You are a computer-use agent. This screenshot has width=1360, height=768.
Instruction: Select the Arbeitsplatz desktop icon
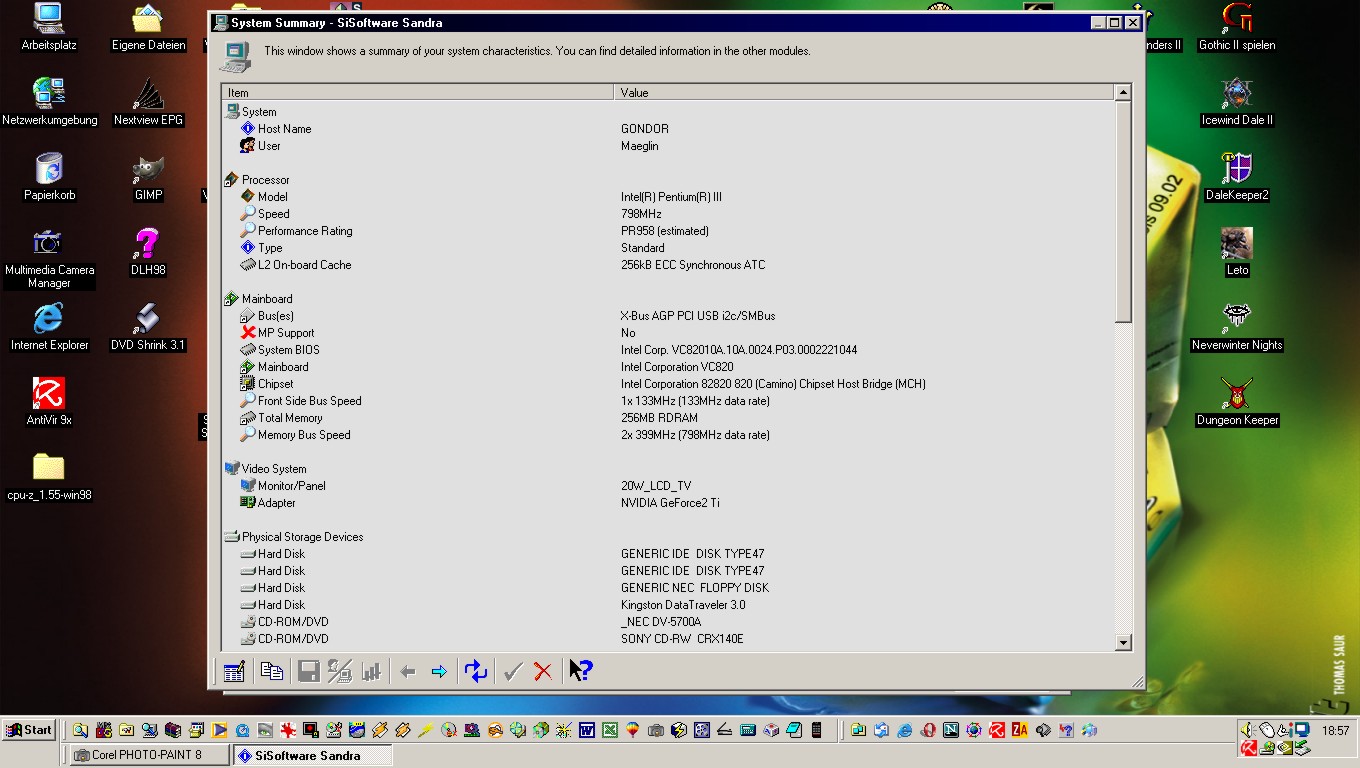49,27
